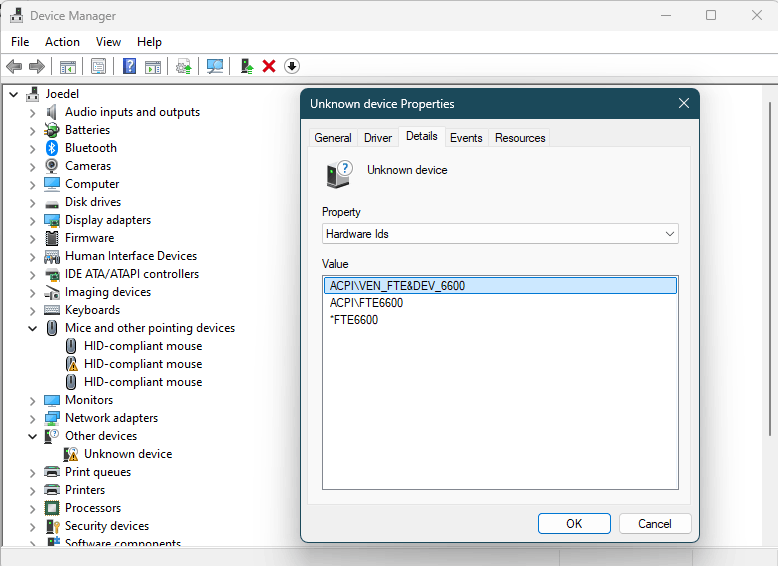Image resolution: width=778 pixels, height=566 pixels.
Task: Open the Property dropdown showing Hardware Ids
Action: click(500, 234)
